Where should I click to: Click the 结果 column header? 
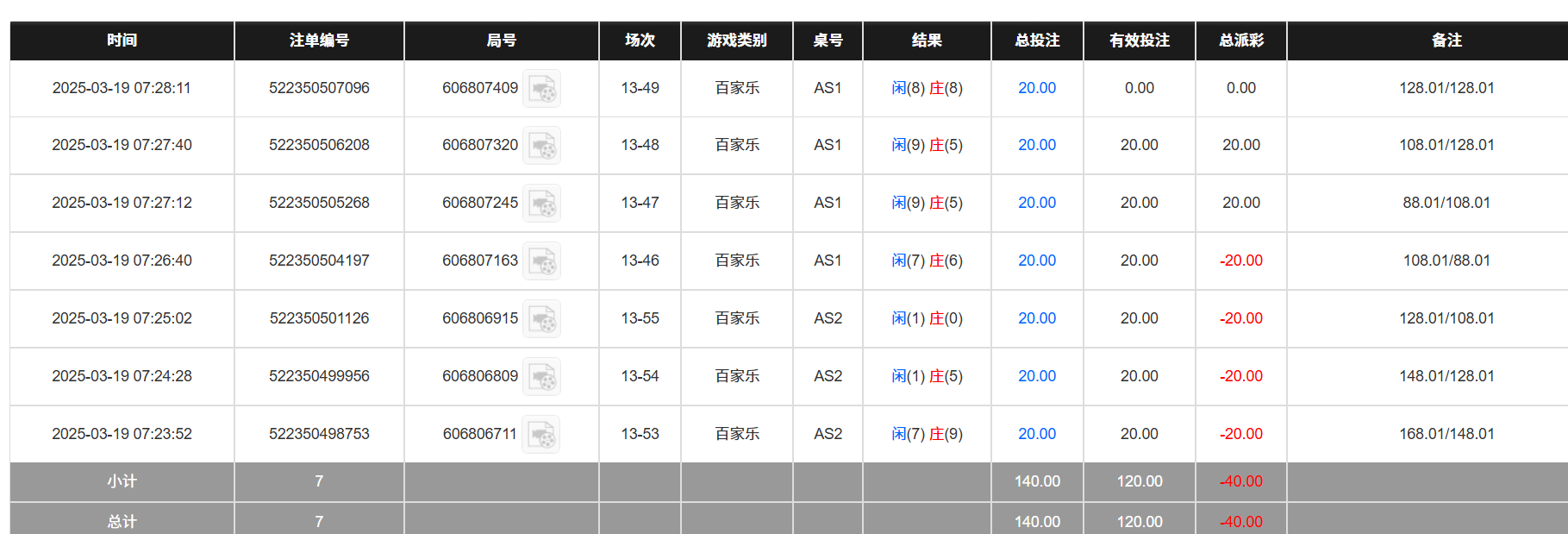[x=927, y=41]
